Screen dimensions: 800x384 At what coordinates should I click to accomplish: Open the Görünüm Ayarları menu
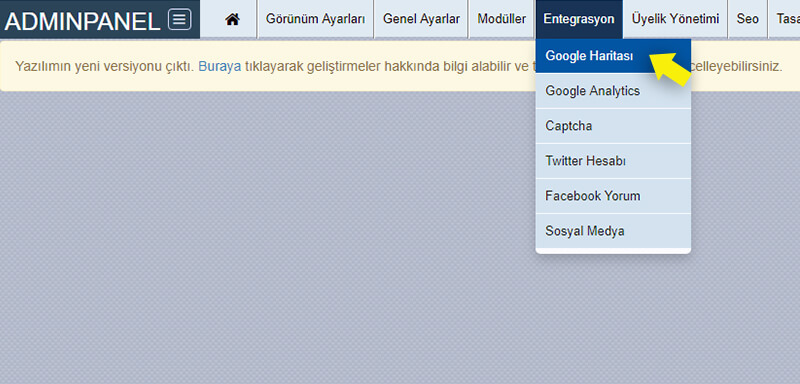(315, 19)
